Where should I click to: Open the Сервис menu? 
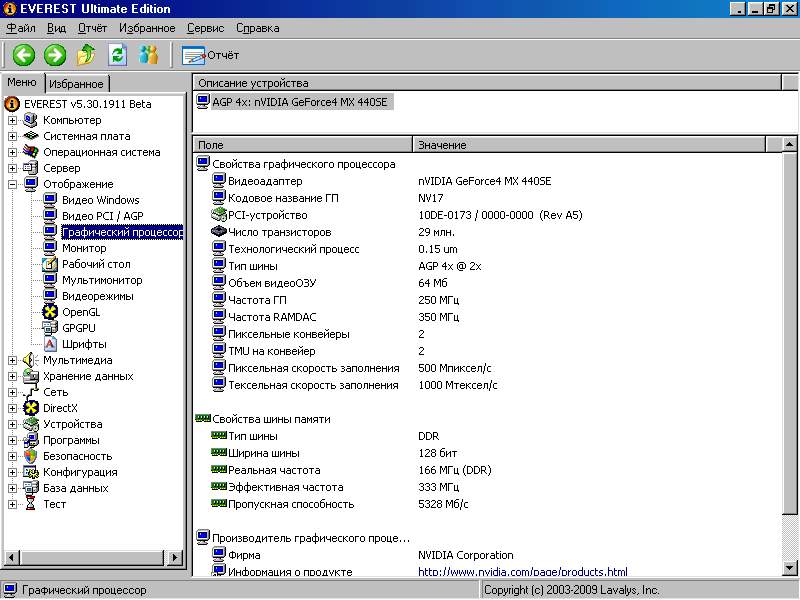[x=205, y=28]
